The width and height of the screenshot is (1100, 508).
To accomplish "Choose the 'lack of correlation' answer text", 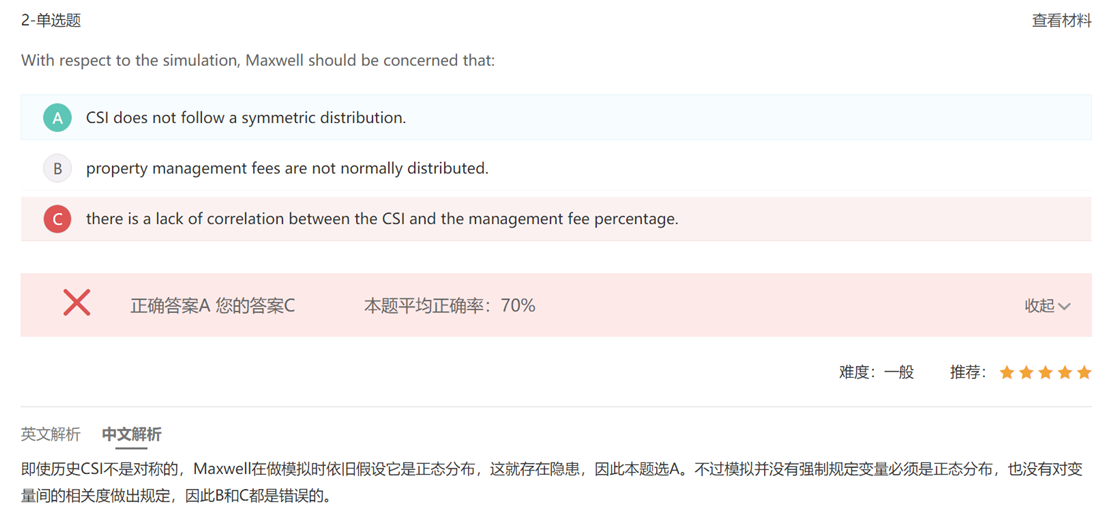I will tap(382, 219).
